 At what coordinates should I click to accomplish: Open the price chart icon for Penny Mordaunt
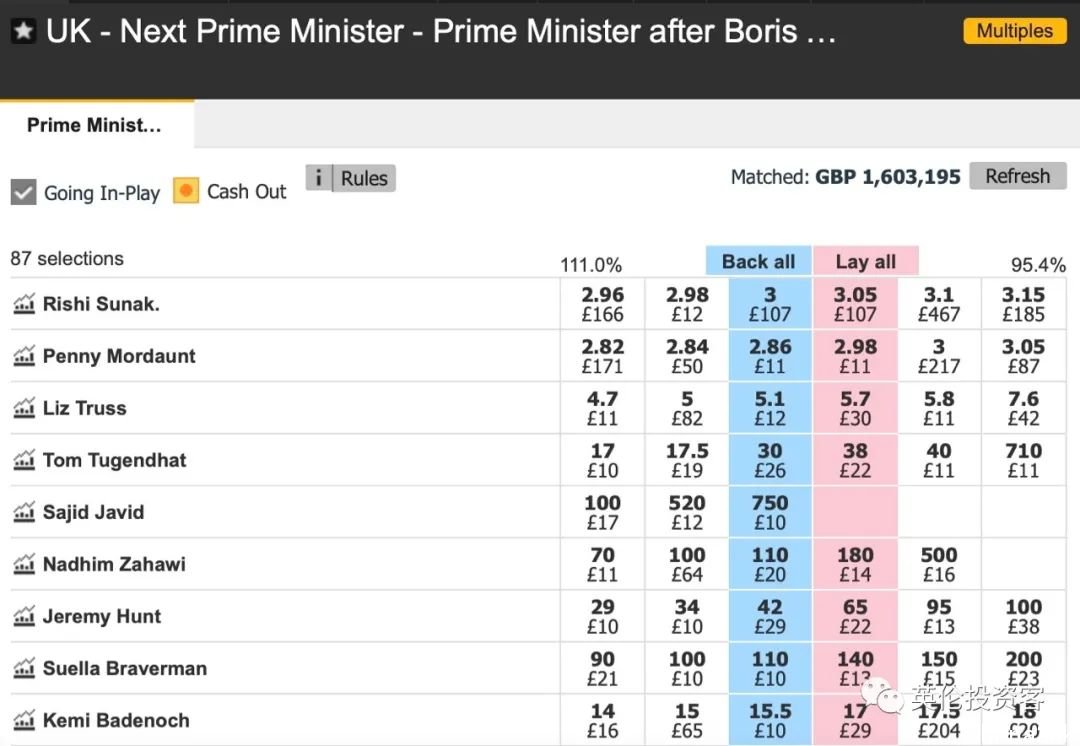(24, 355)
